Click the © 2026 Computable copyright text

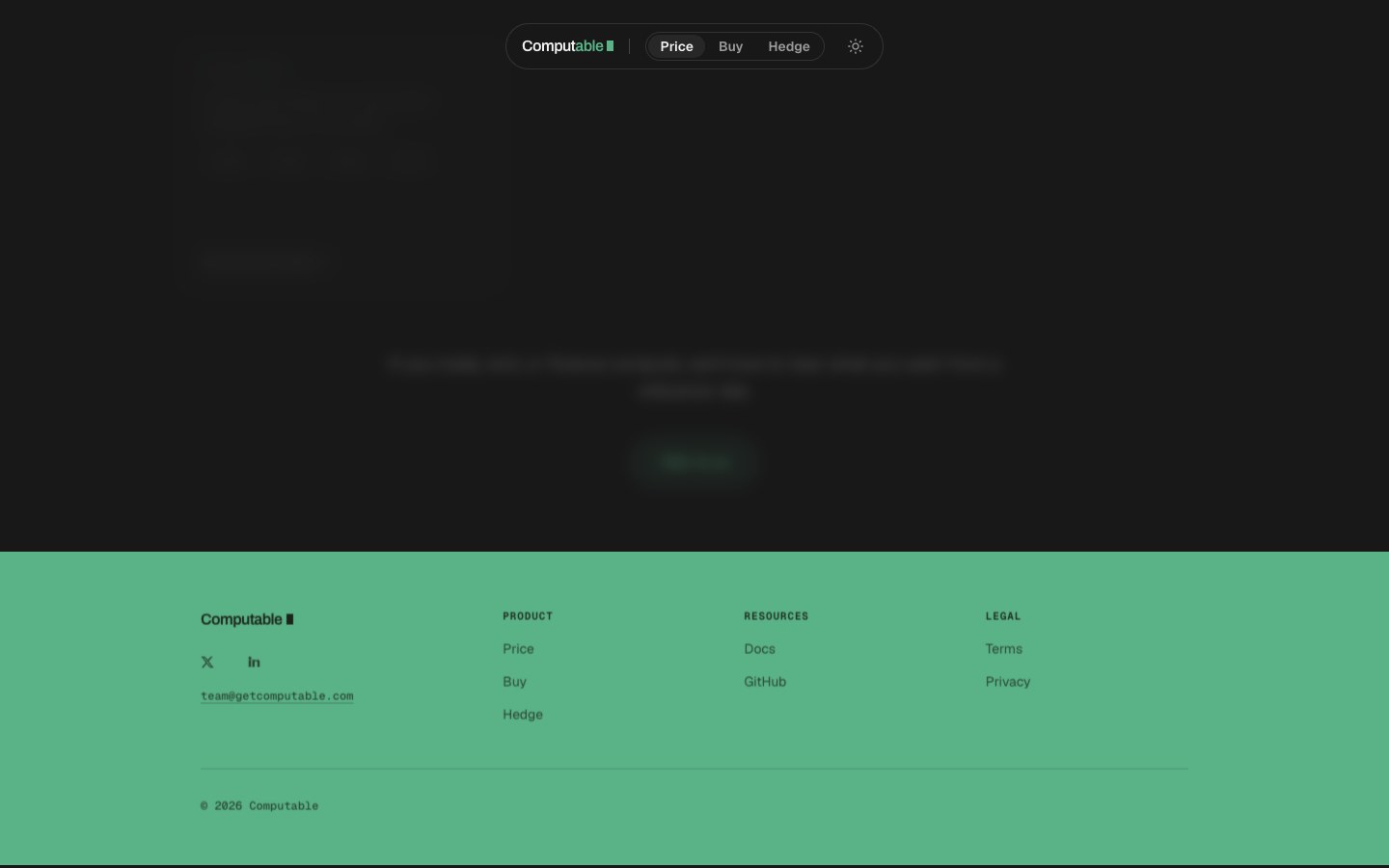tap(259, 806)
